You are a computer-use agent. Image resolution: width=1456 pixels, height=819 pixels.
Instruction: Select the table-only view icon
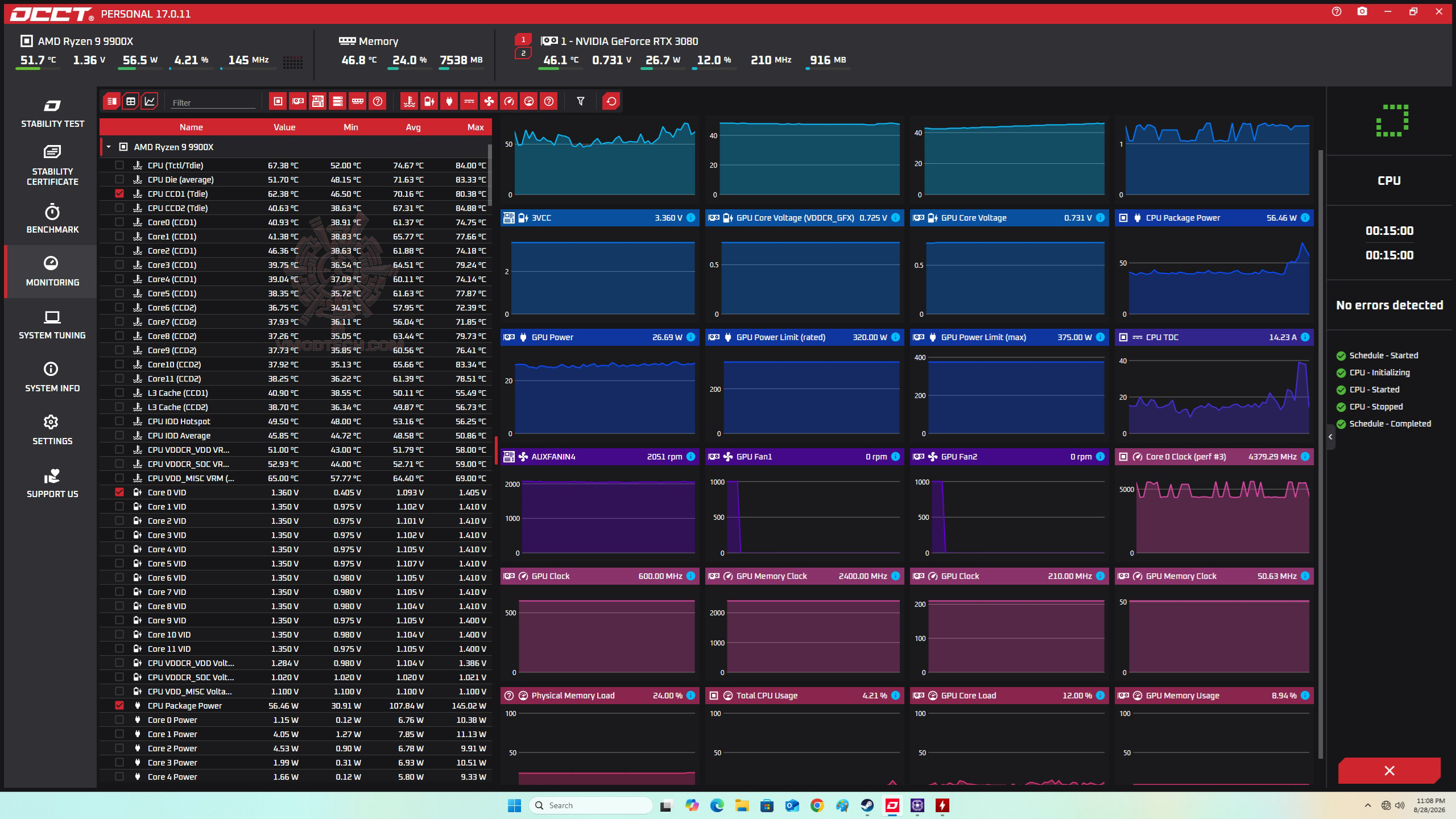point(131,102)
